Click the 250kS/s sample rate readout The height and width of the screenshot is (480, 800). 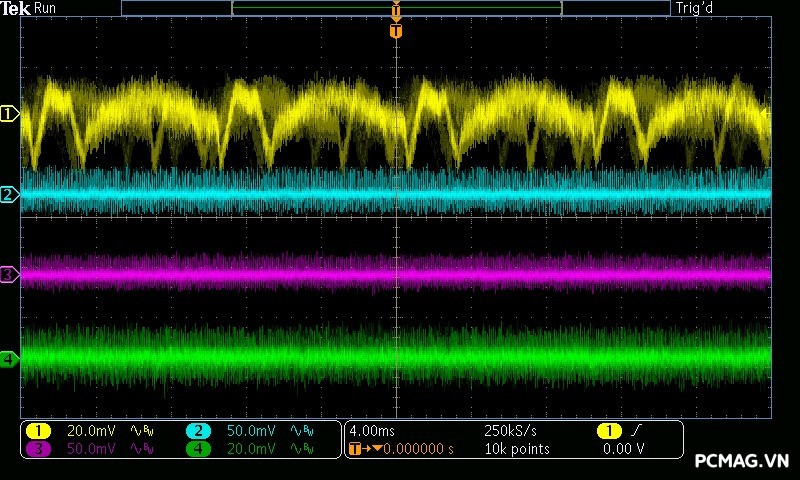(x=512, y=431)
